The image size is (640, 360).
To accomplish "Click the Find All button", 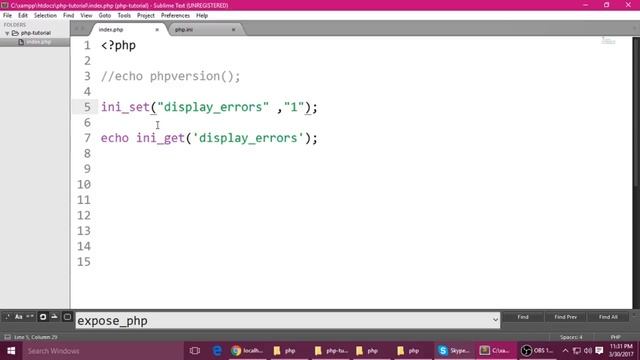I will [608, 317].
